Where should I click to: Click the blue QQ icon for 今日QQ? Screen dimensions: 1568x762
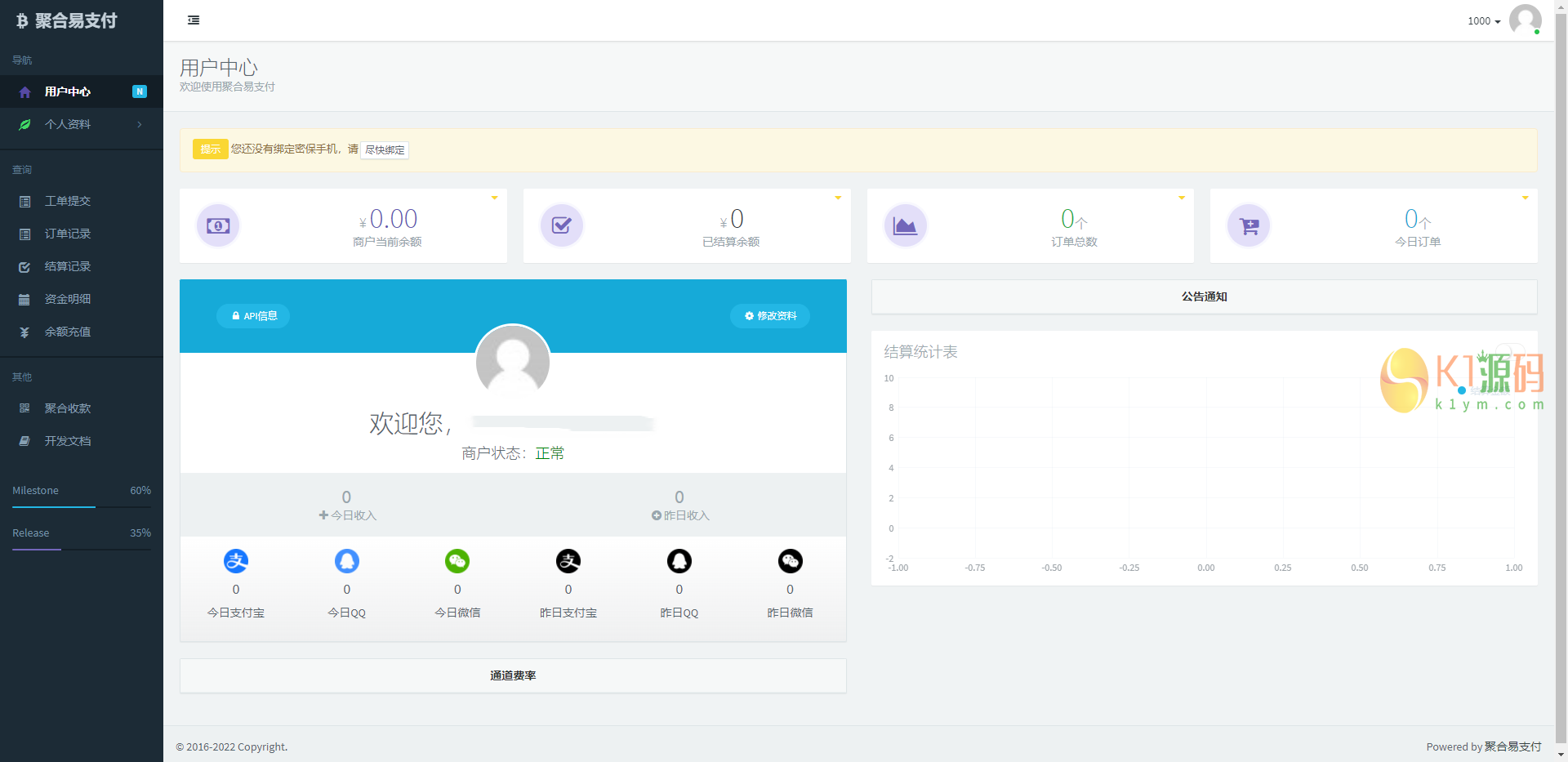[347, 561]
